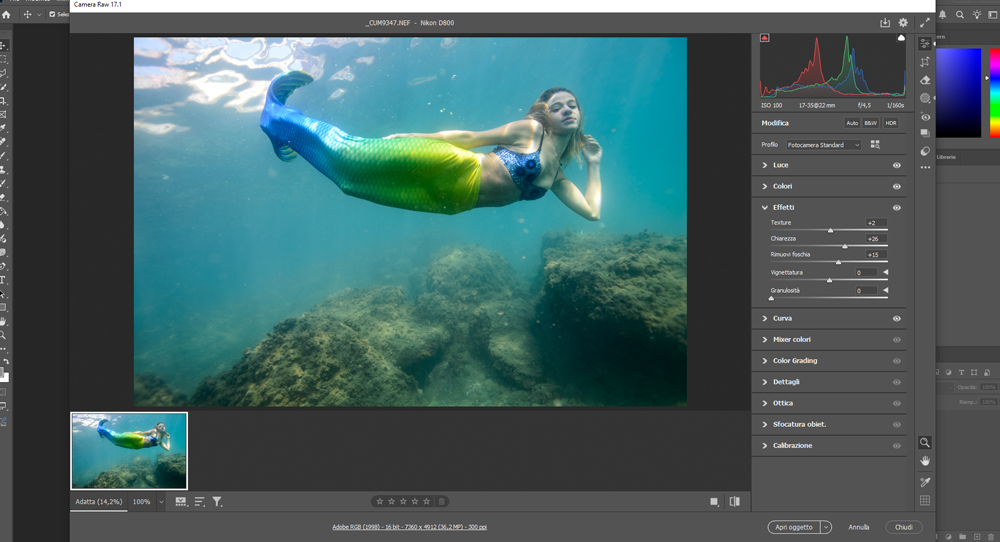Toggle Effetti panel eye icon
Screen dimensions: 1000x542
(x=896, y=208)
